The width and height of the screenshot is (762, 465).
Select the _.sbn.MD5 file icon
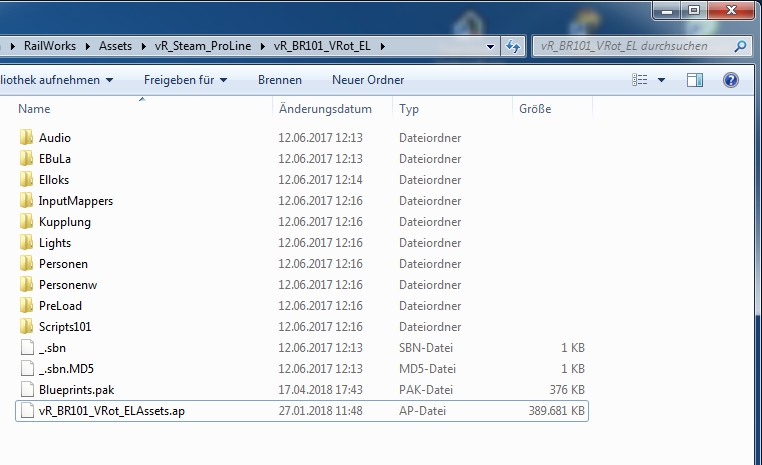[27, 368]
